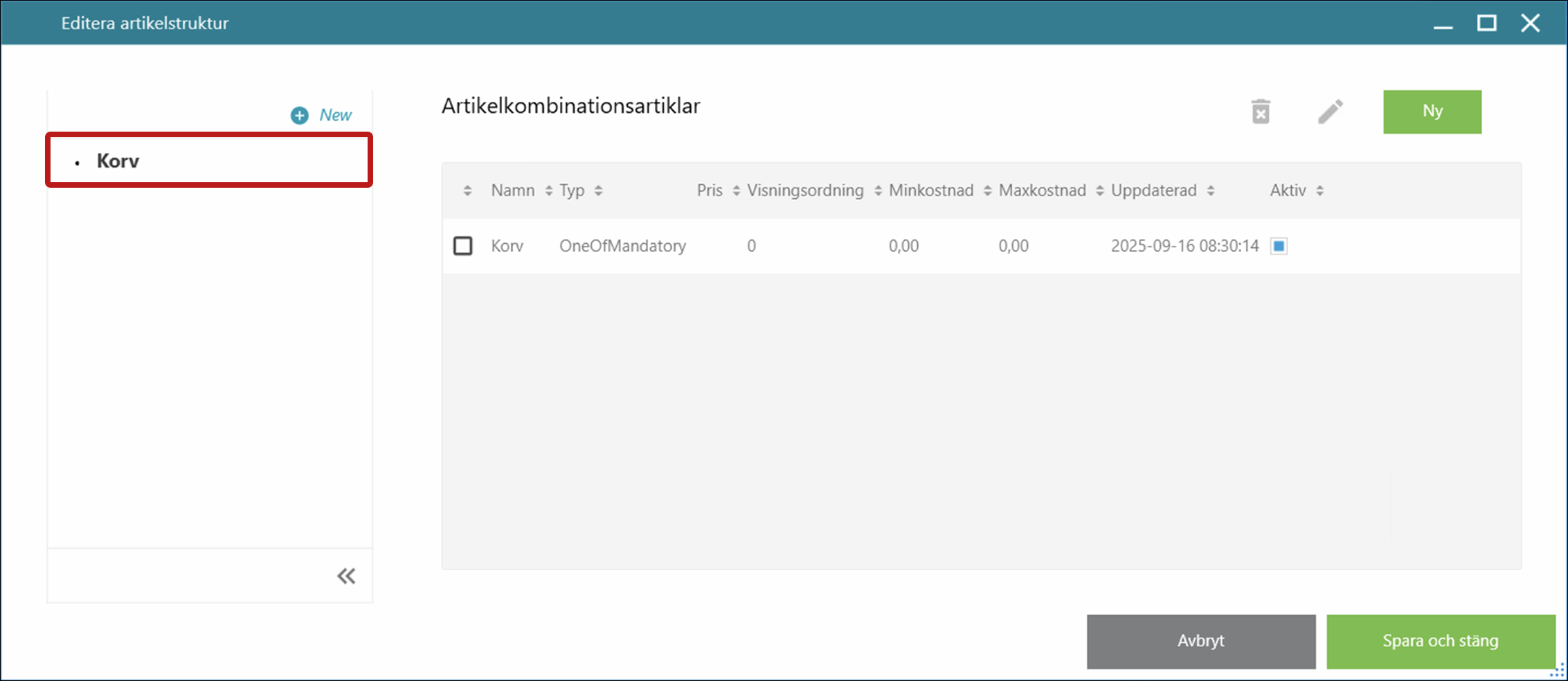Sort by Minkostnad column header
Viewport: 1568px width, 681px height.
coord(930,191)
